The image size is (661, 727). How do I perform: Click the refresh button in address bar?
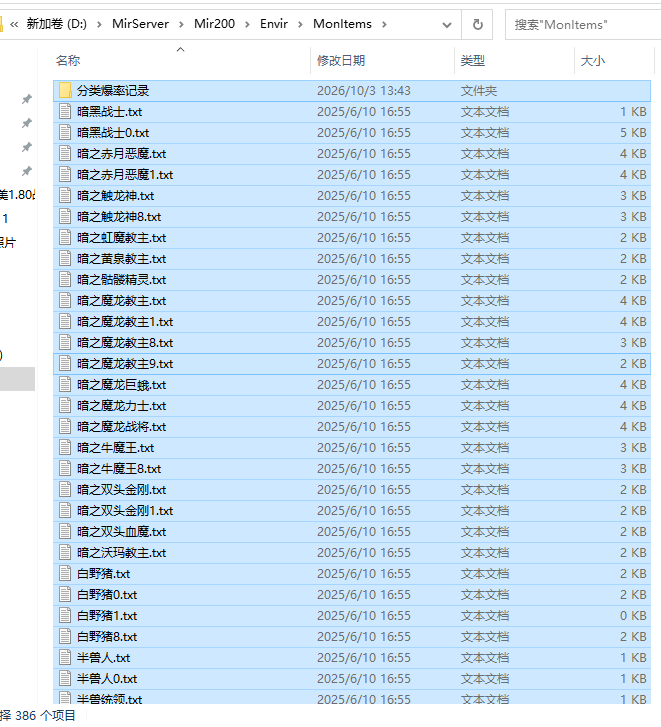pos(477,25)
